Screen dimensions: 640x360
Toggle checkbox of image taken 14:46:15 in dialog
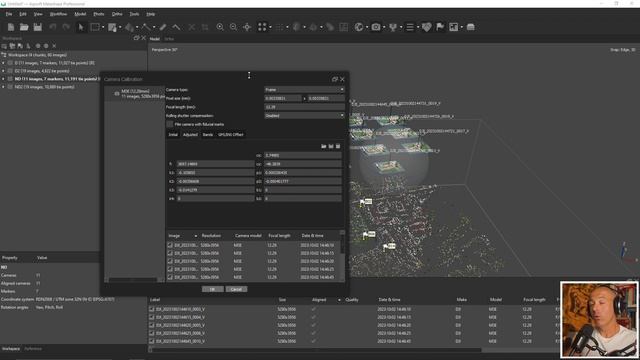pyautogui.click(x=170, y=253)
